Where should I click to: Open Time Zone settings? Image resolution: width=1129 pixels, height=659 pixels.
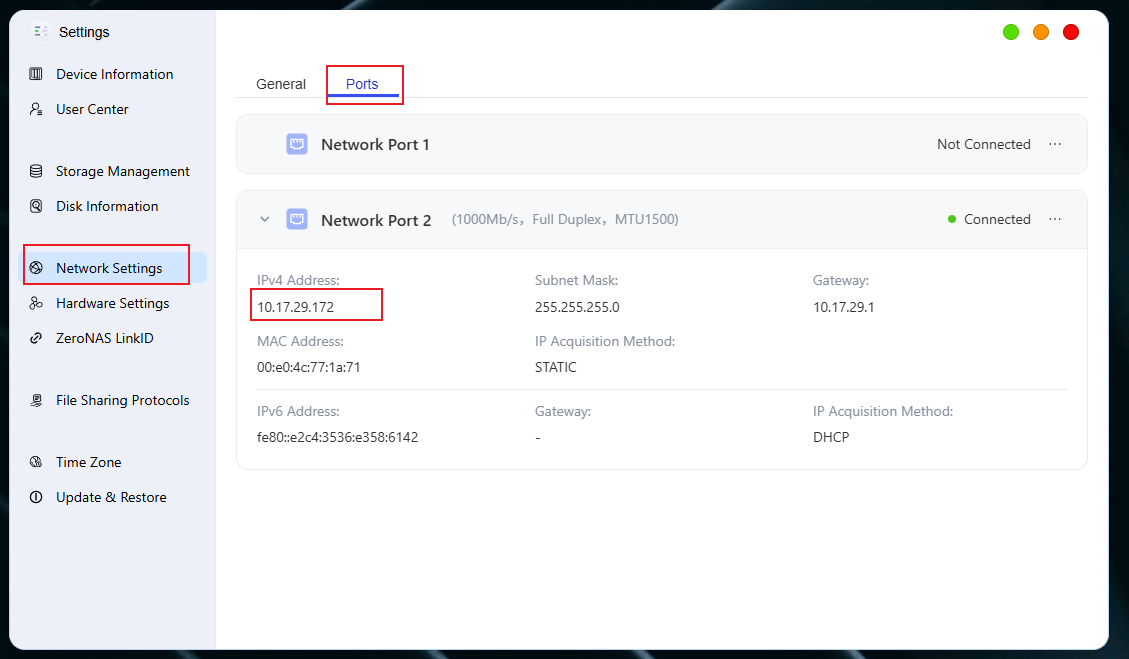[89, 462]
